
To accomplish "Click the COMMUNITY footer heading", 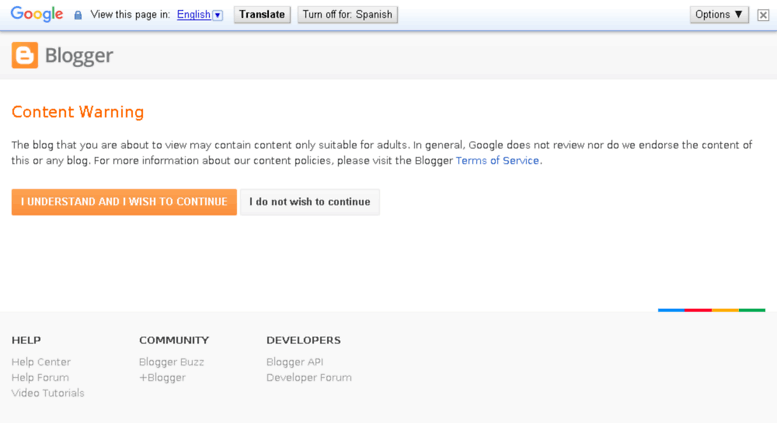I will click(x=174, y=340).
